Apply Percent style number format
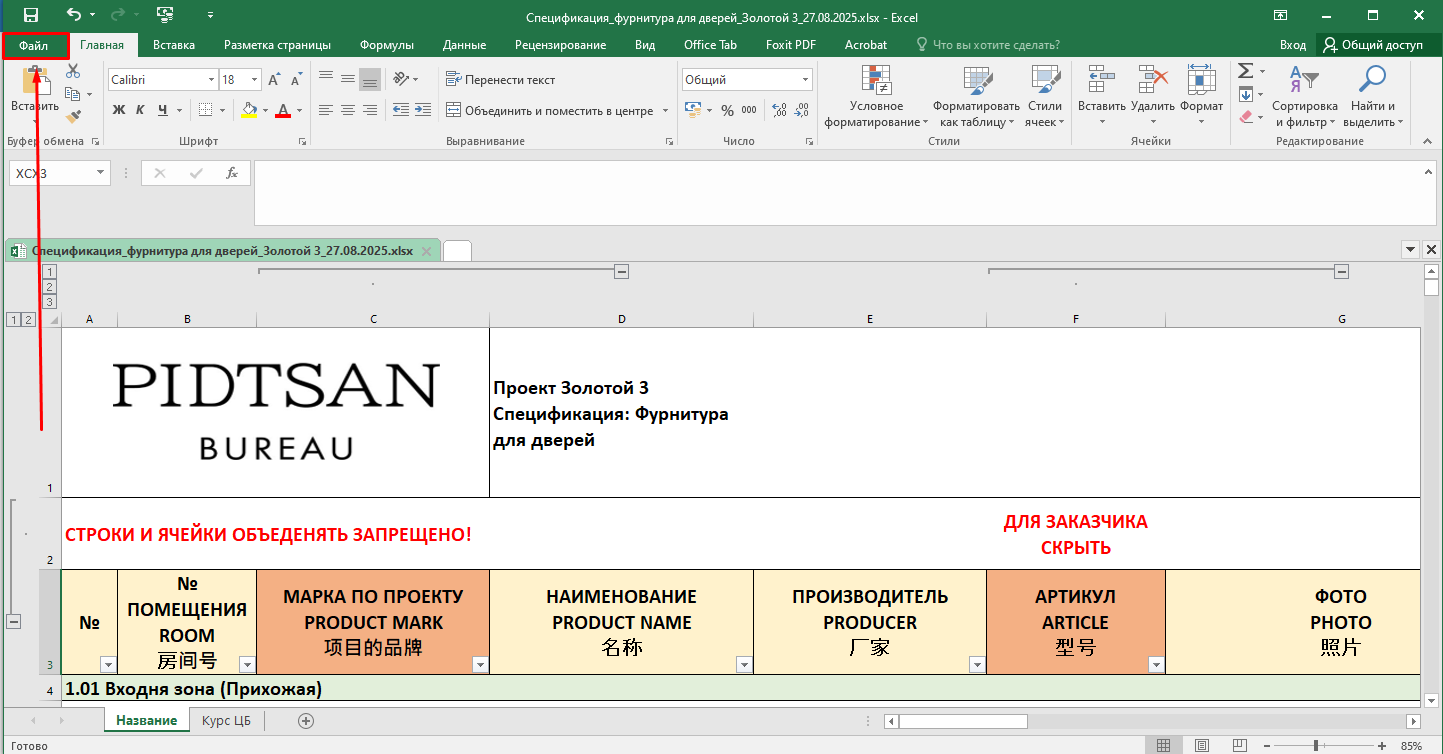This screenshot has width=1443, height=754. coord(727,110)
